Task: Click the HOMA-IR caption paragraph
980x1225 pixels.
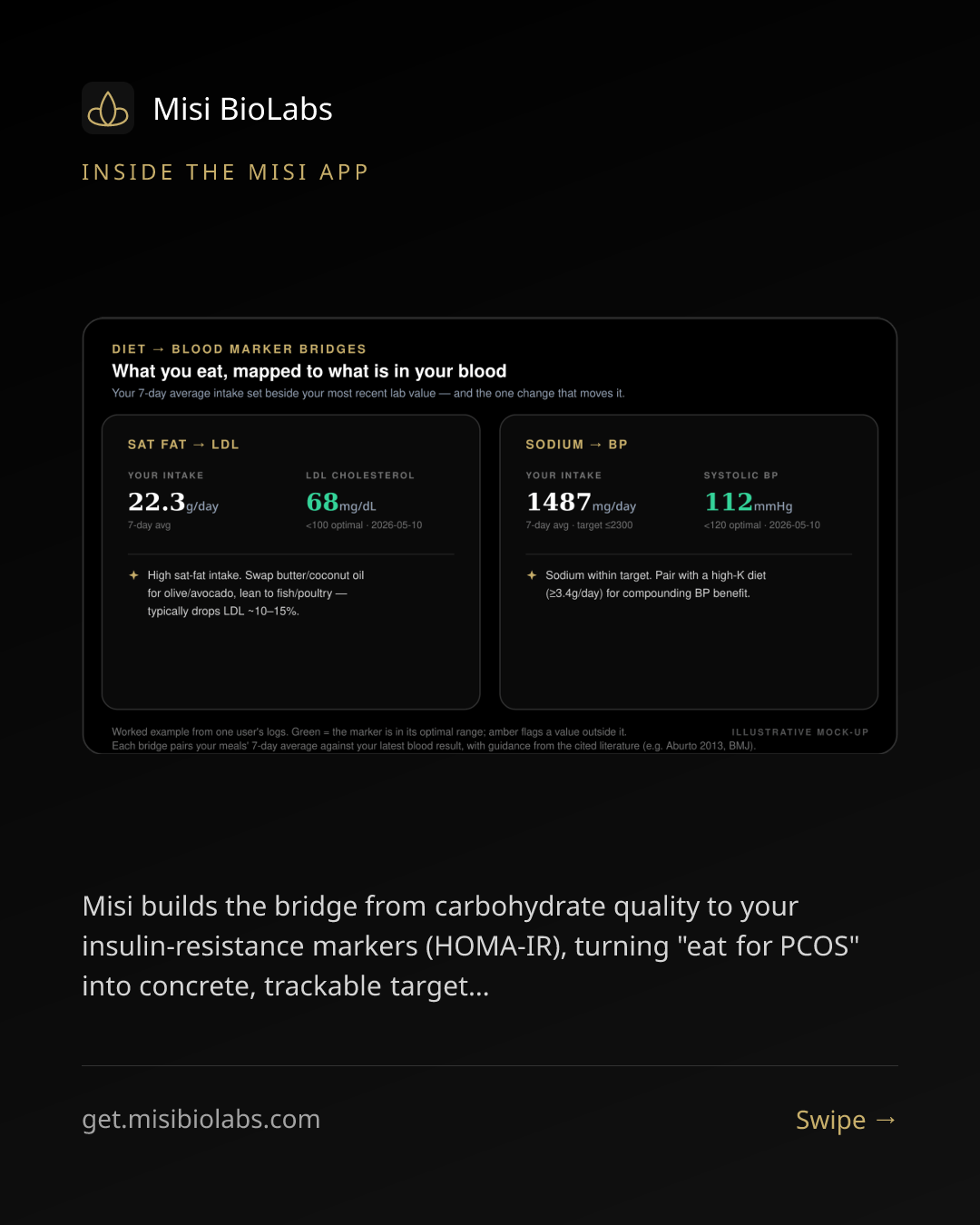Action: click(x=471, y=946)
